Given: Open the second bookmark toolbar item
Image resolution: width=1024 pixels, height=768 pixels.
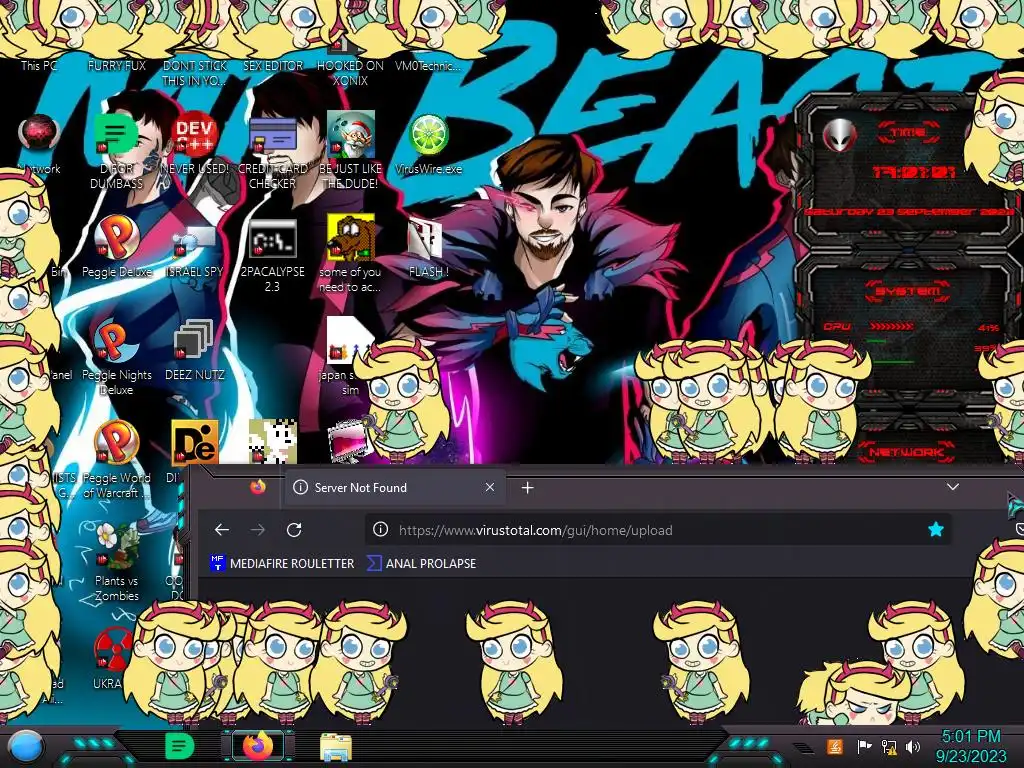Looking at the screenshot, I should click(421, 563).
